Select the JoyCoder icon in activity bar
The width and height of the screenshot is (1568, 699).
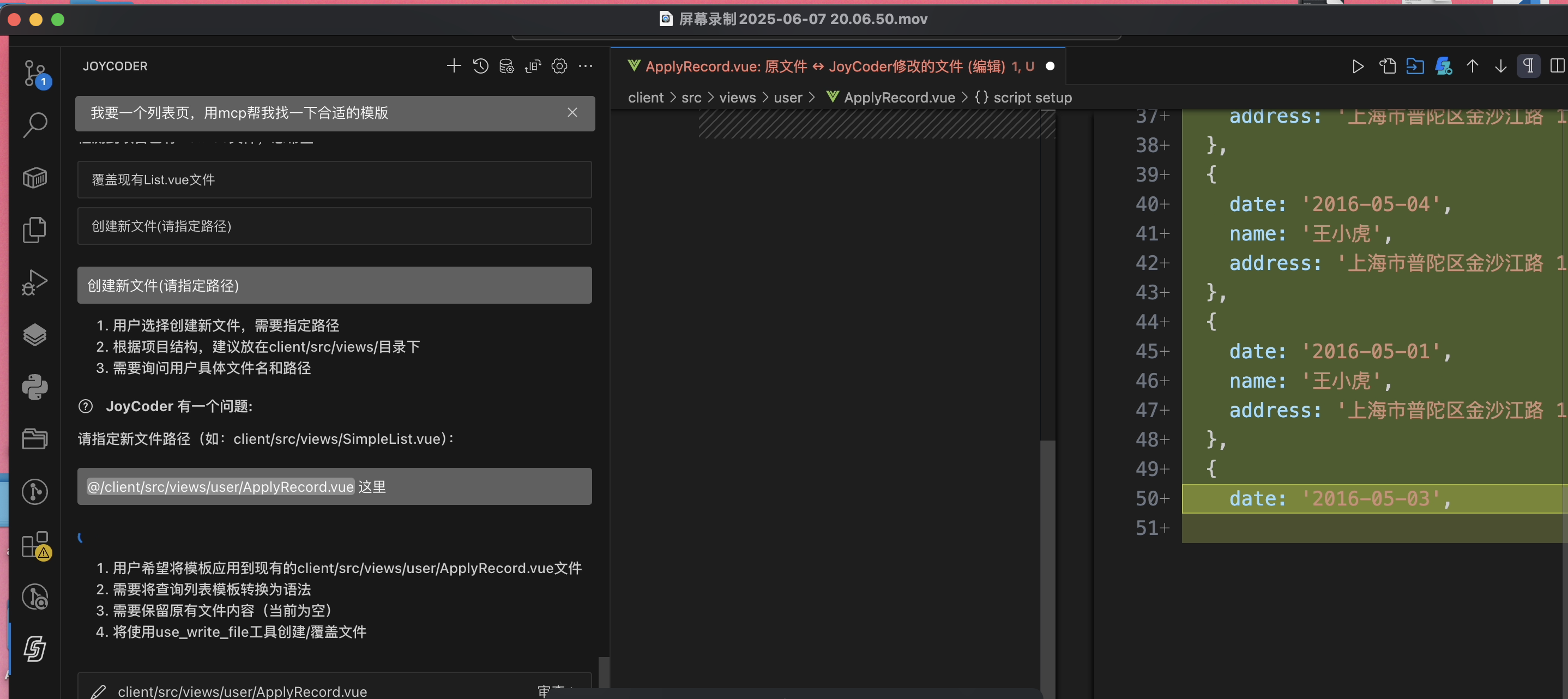pyautogui.click(x=35, y=648)
